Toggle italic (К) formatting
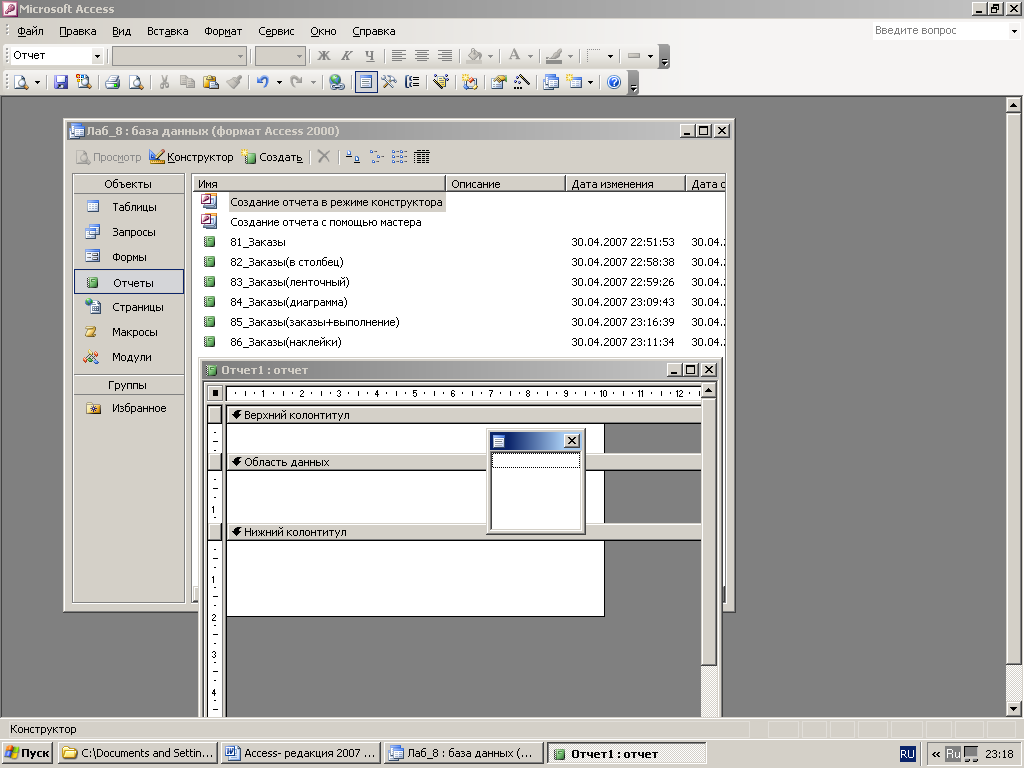 [346, 56]
